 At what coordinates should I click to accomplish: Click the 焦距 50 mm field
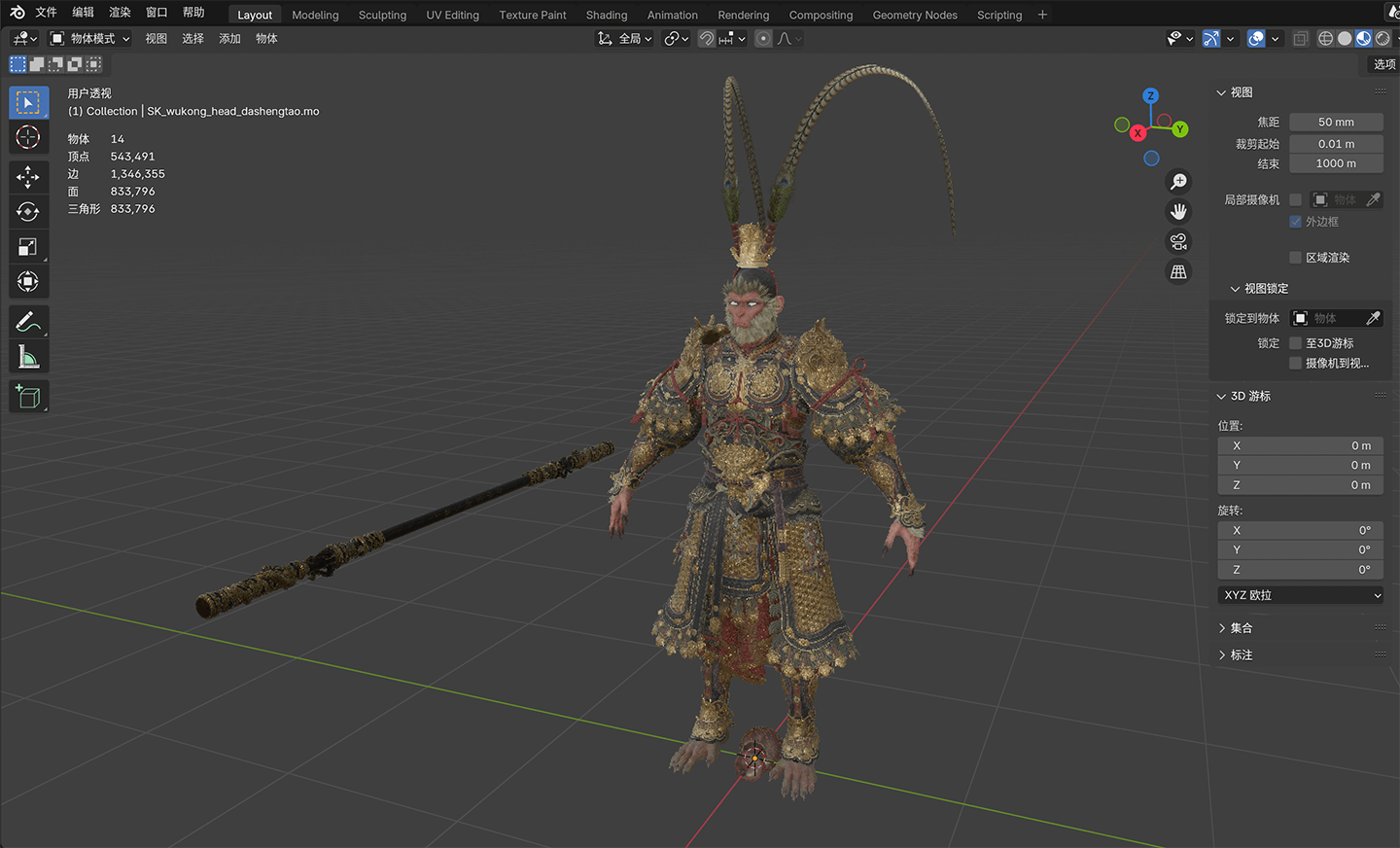(1335, 123)
